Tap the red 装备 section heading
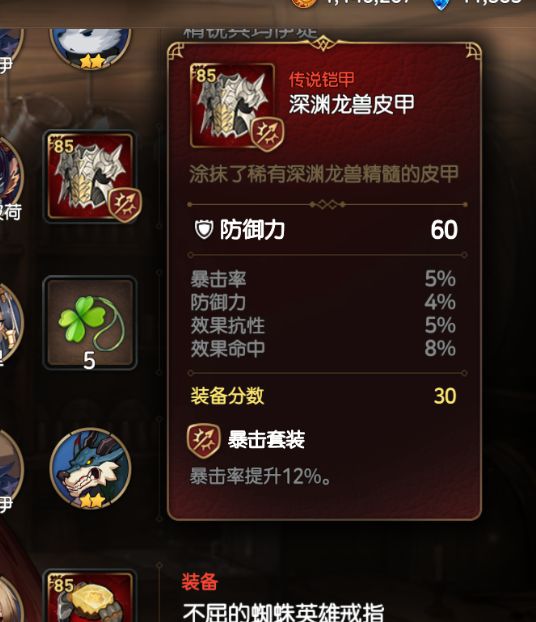 click(200, 582)
